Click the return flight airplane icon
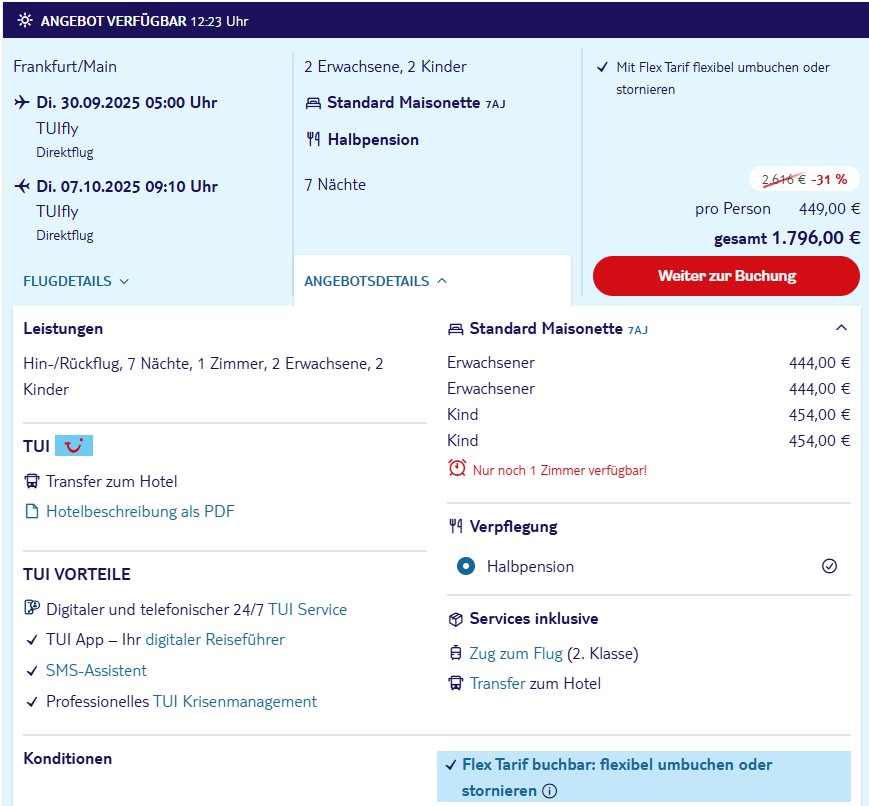This screenshot has width=869, height=806. (22, 186)
